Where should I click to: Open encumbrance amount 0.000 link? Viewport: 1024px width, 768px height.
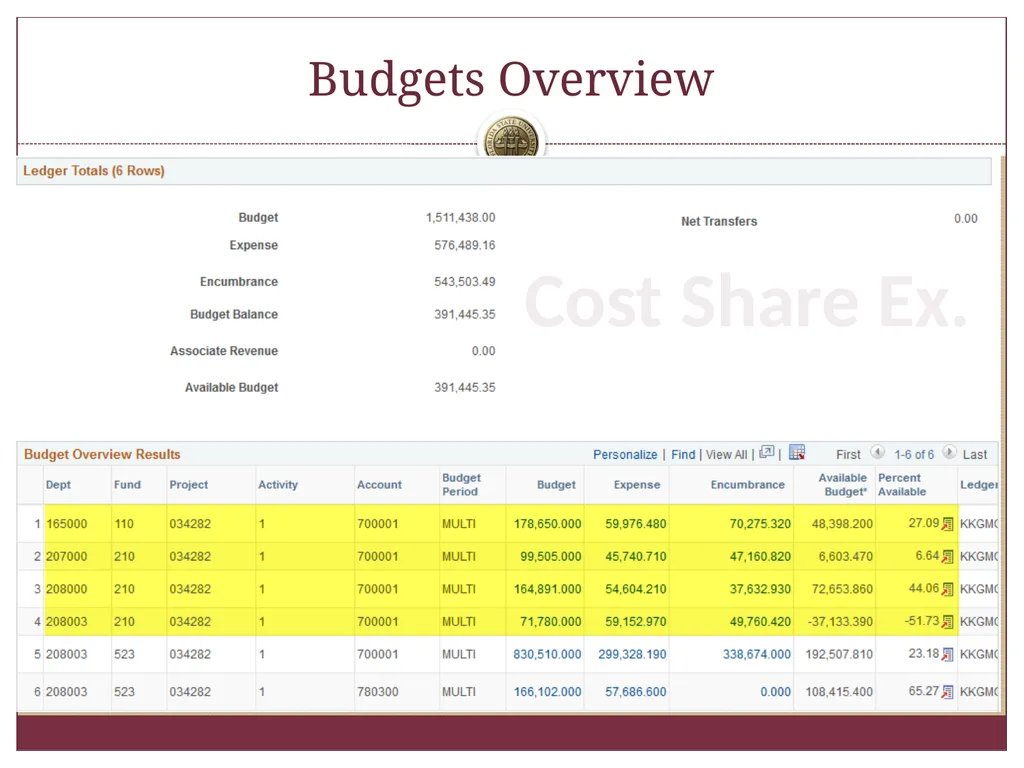pos(776,692)
